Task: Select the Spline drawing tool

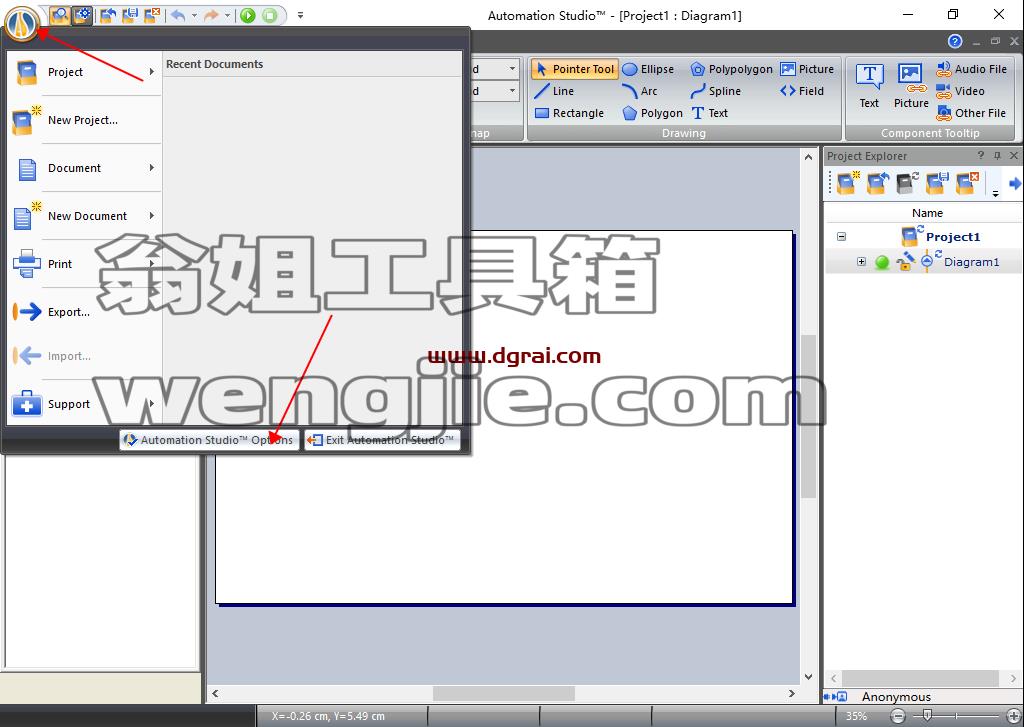Action: [x=716, y=91]
